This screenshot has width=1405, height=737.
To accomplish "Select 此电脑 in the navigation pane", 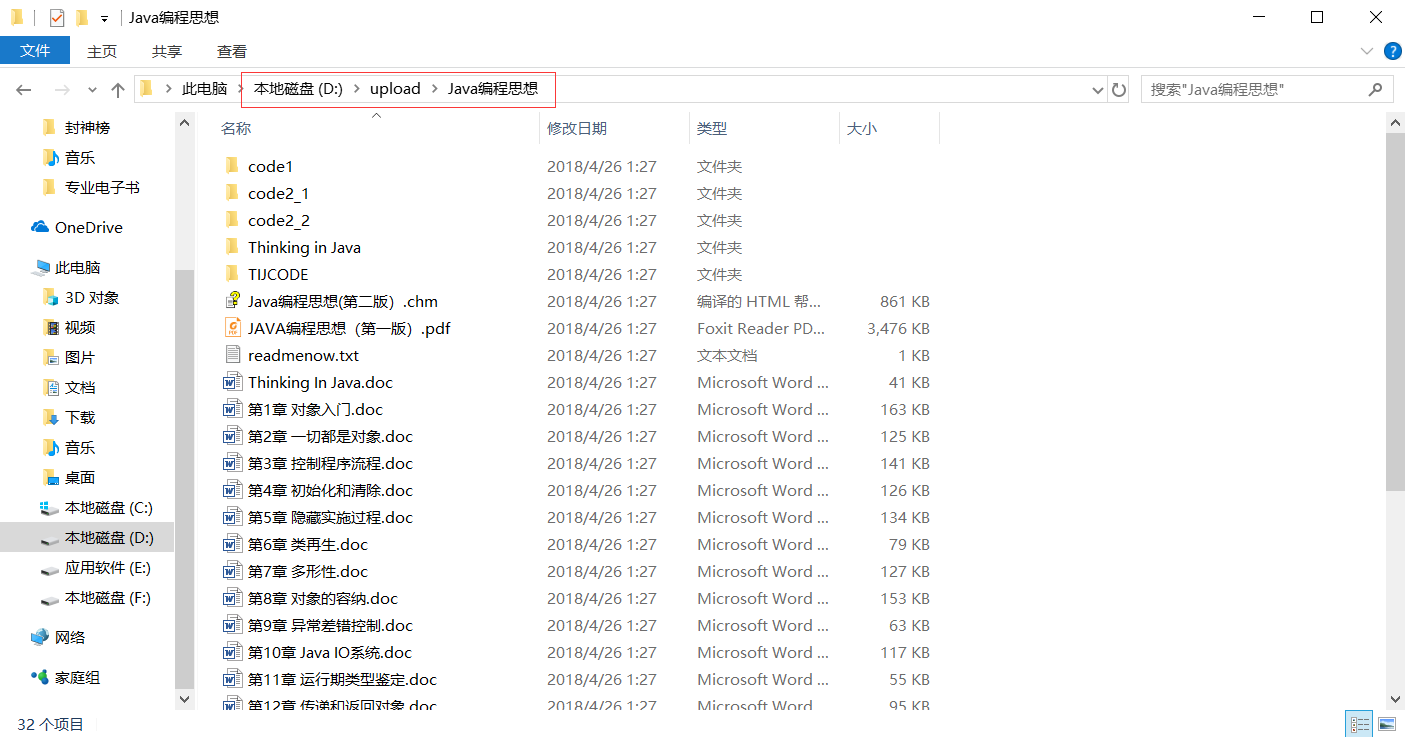I will [77, 267].
